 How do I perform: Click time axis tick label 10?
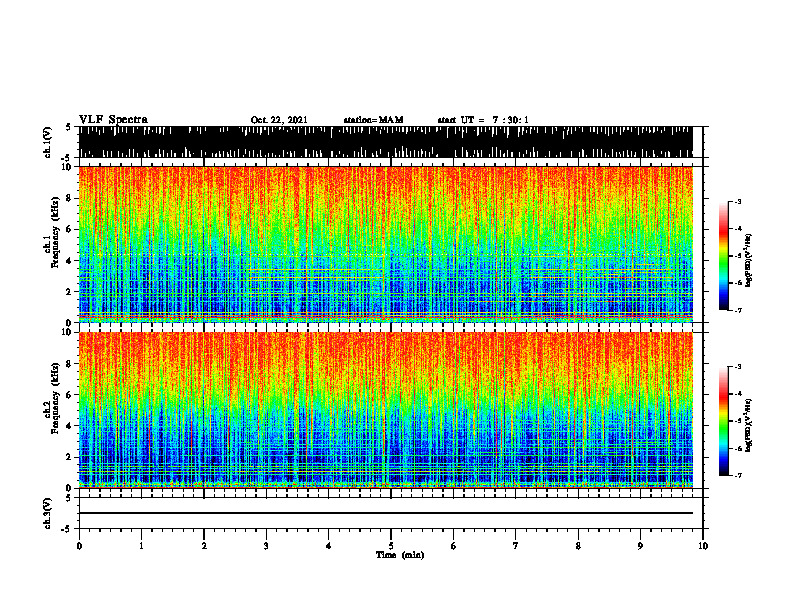click(703, 546)
